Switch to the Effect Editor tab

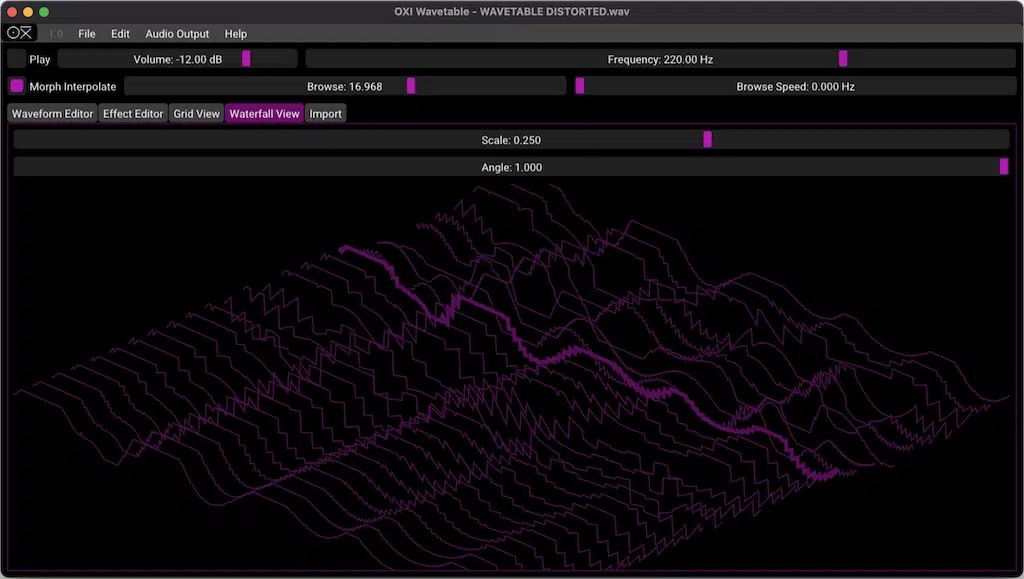tap(133, 114)
